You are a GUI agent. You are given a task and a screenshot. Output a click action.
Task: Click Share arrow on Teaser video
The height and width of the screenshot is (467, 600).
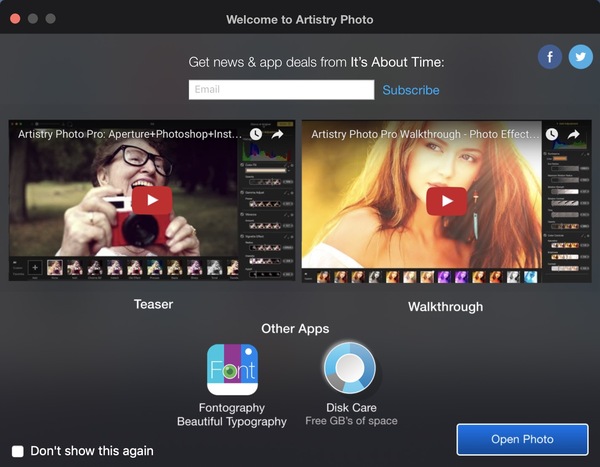[278, 134]
